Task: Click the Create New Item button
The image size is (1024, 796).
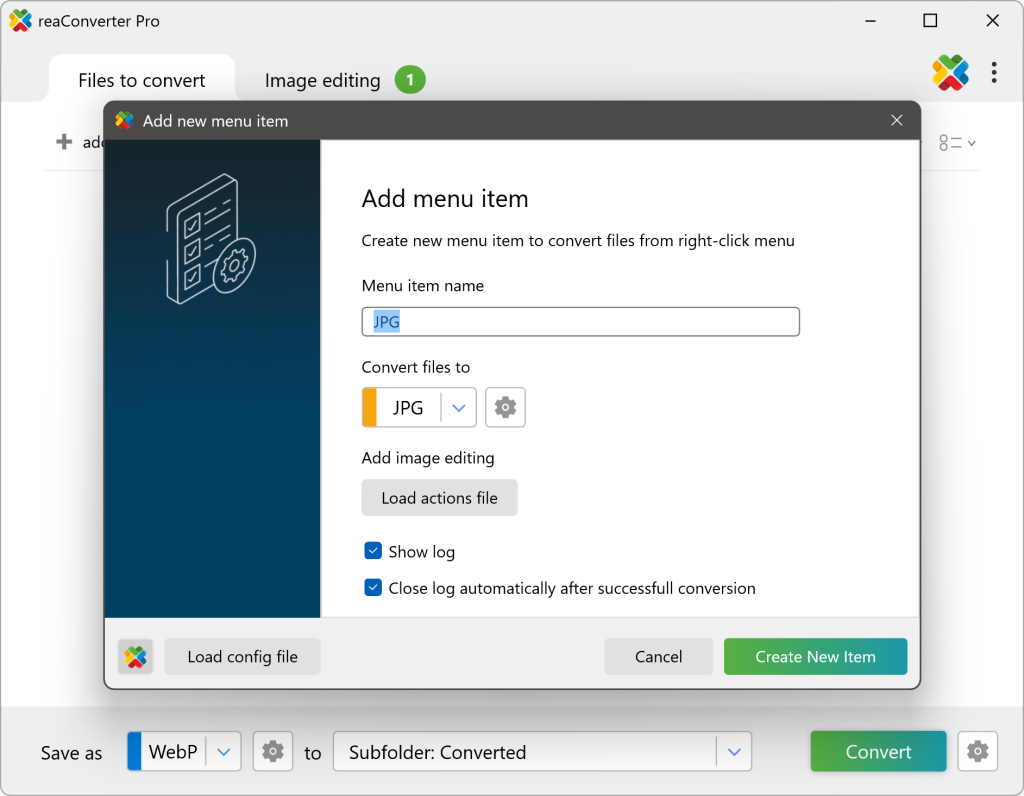Action: 815,657
